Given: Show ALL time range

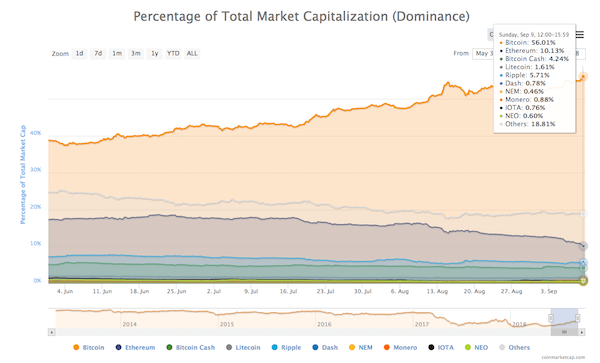Looking at the screenshot, I should pos(192,54).
